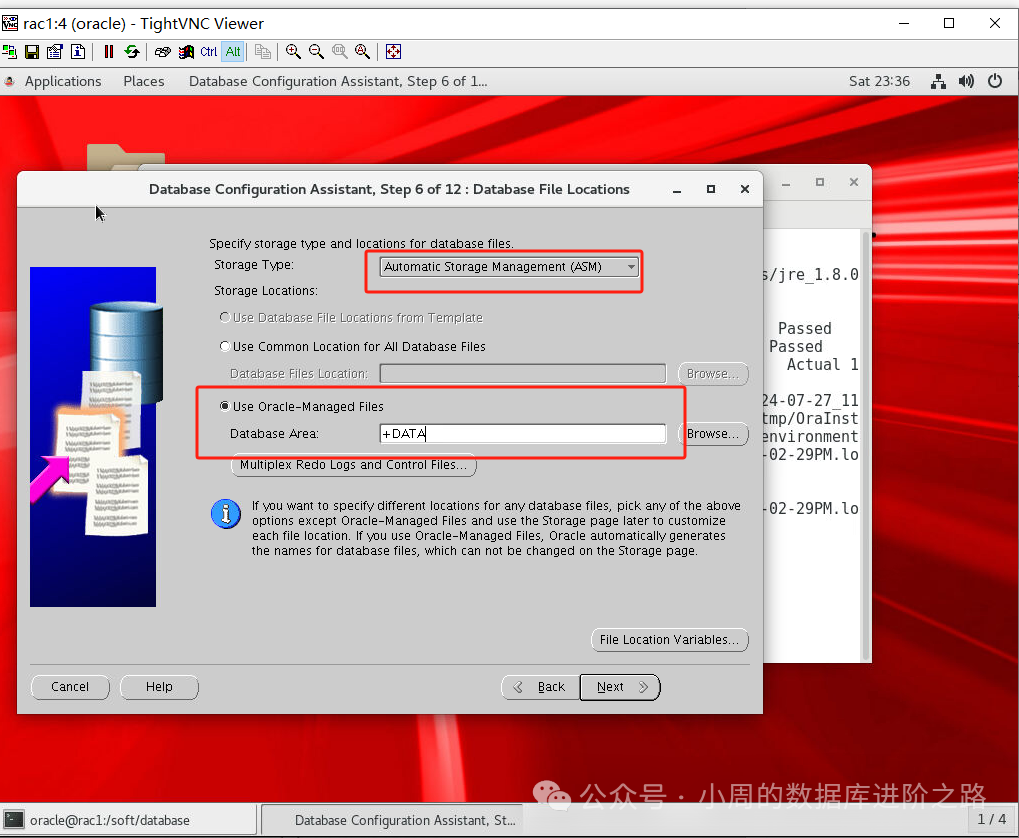The image size is (1019, 838).
Task: Click the volume speaker tray icon
Action: pos(966,81)
